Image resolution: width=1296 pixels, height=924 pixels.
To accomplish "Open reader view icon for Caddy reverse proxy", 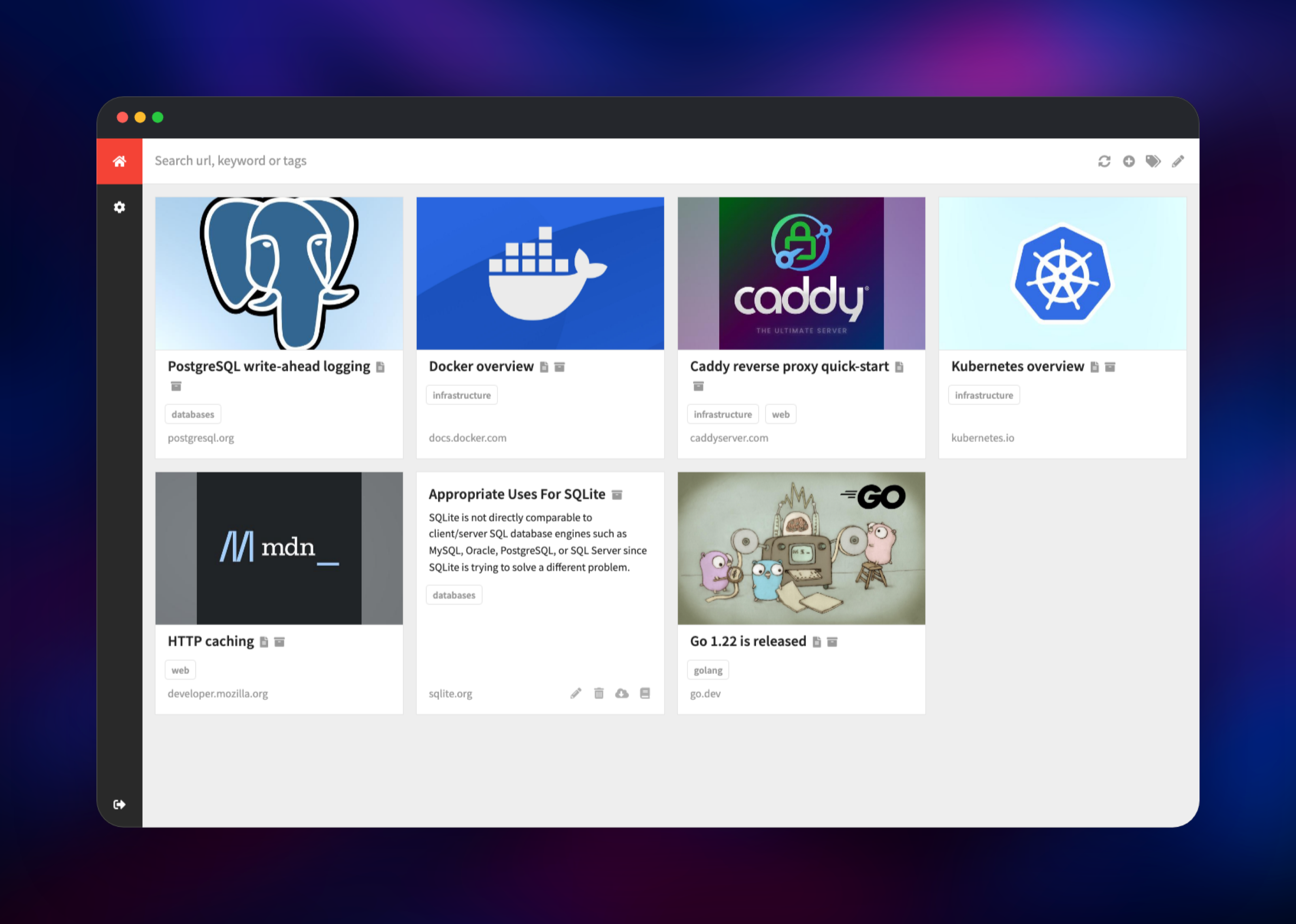I will 900,367.
